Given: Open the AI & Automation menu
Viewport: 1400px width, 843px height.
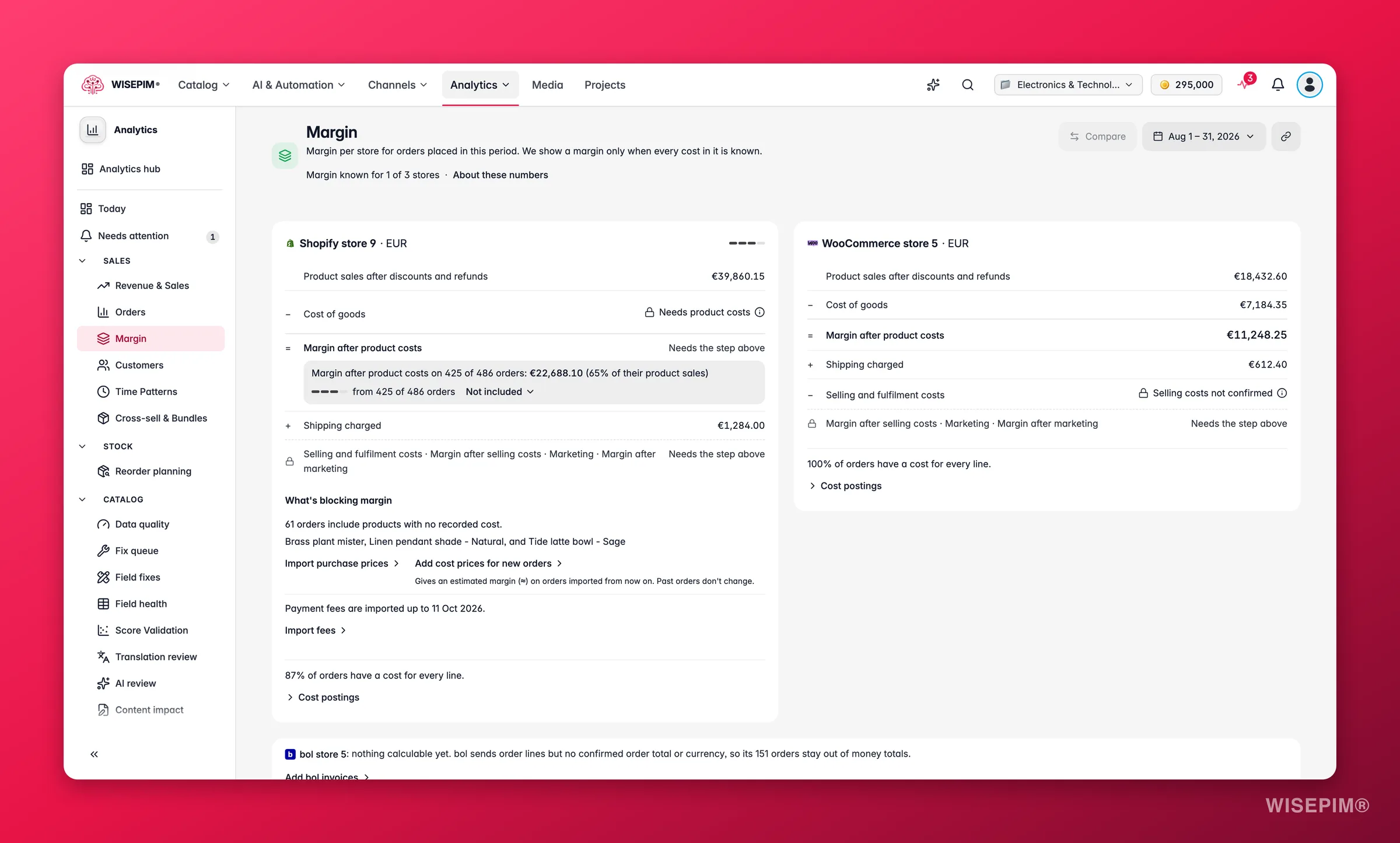Looking at the screenshot, I should point(298,85).
